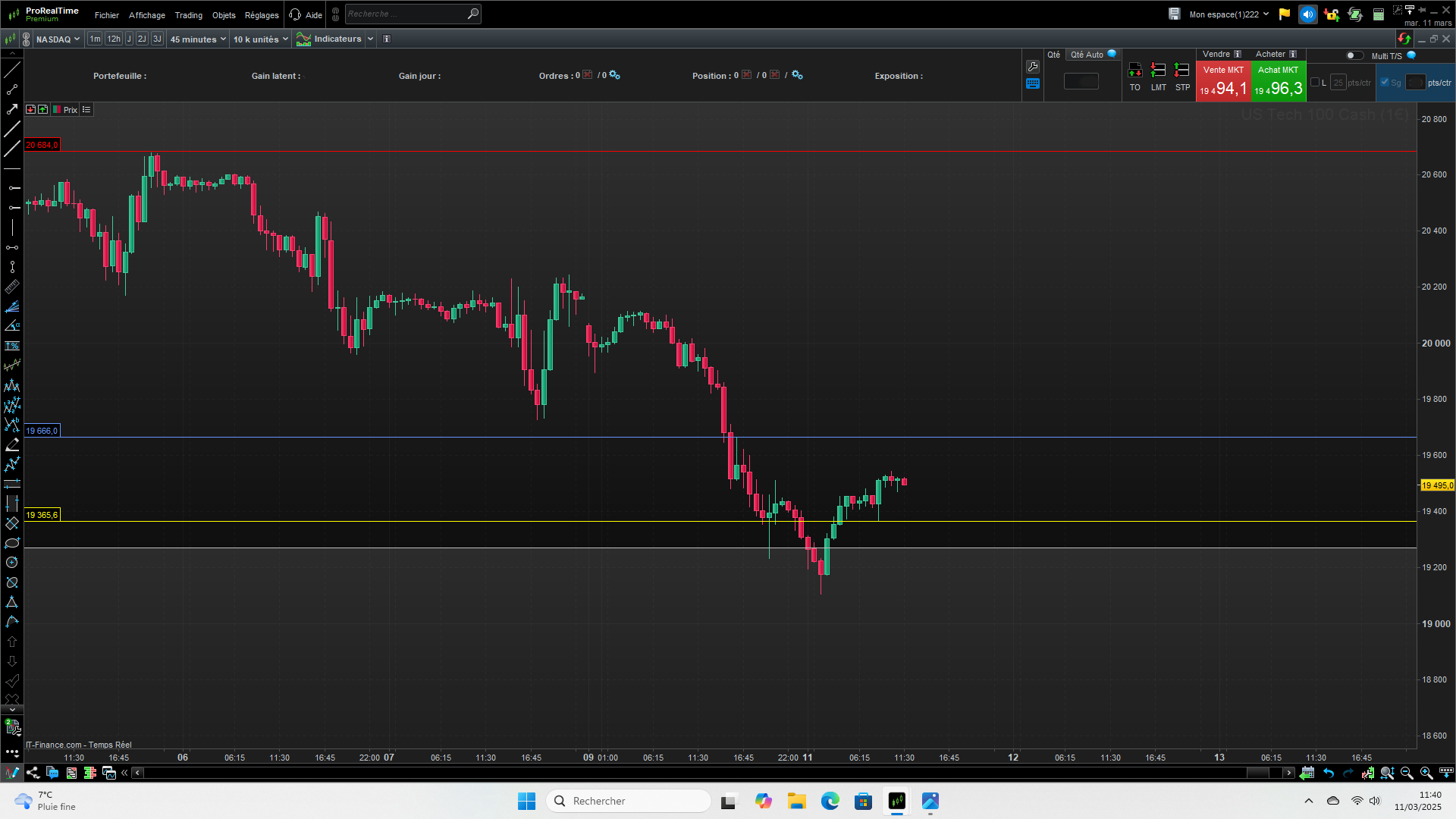The width and height of the screenshot is (1456, 819).
Task: Click the Recherche search field
Action: 406,14
